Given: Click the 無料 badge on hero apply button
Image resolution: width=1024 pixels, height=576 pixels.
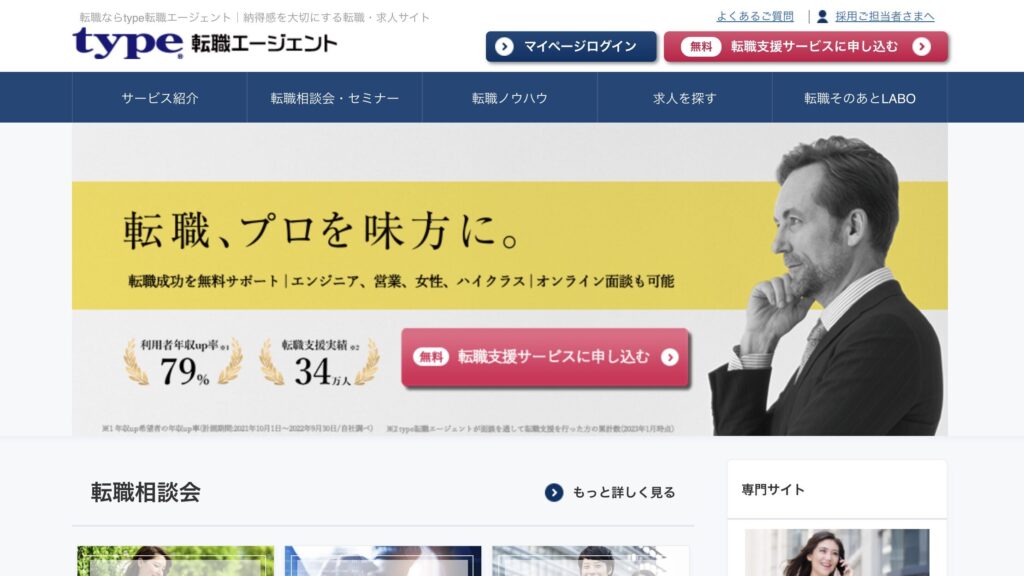Looking at the screenshot, I should (430, 357).
